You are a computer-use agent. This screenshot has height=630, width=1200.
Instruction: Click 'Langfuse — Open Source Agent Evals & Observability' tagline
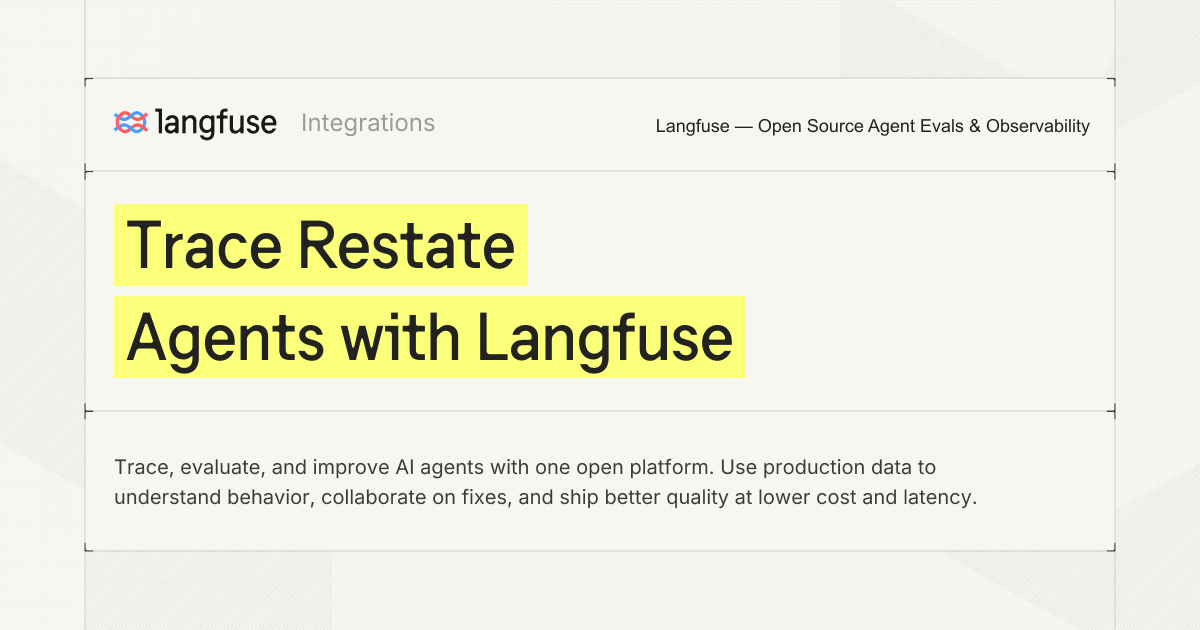tap(873, 126)
